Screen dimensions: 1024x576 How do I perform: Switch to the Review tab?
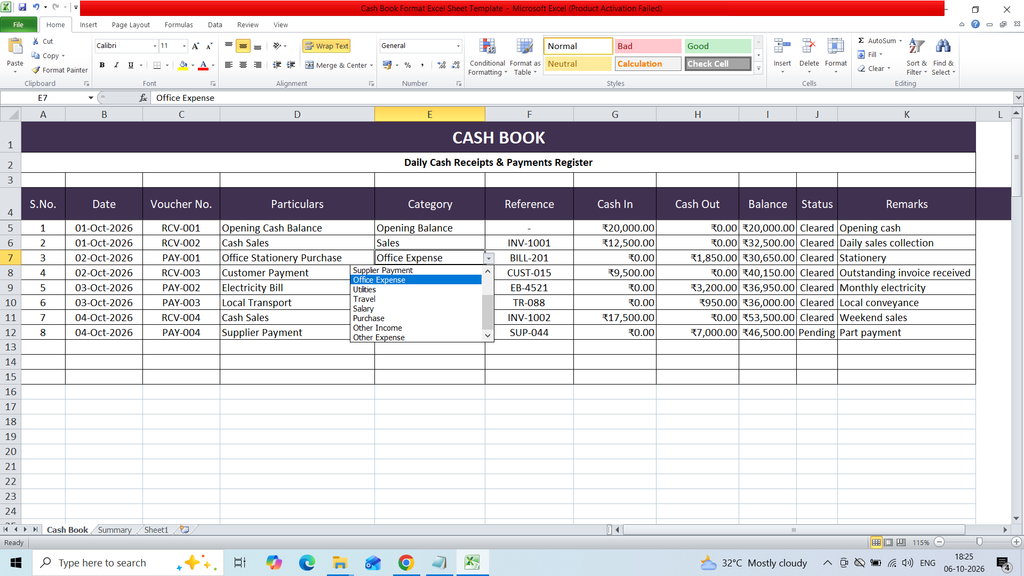point(248,25)
